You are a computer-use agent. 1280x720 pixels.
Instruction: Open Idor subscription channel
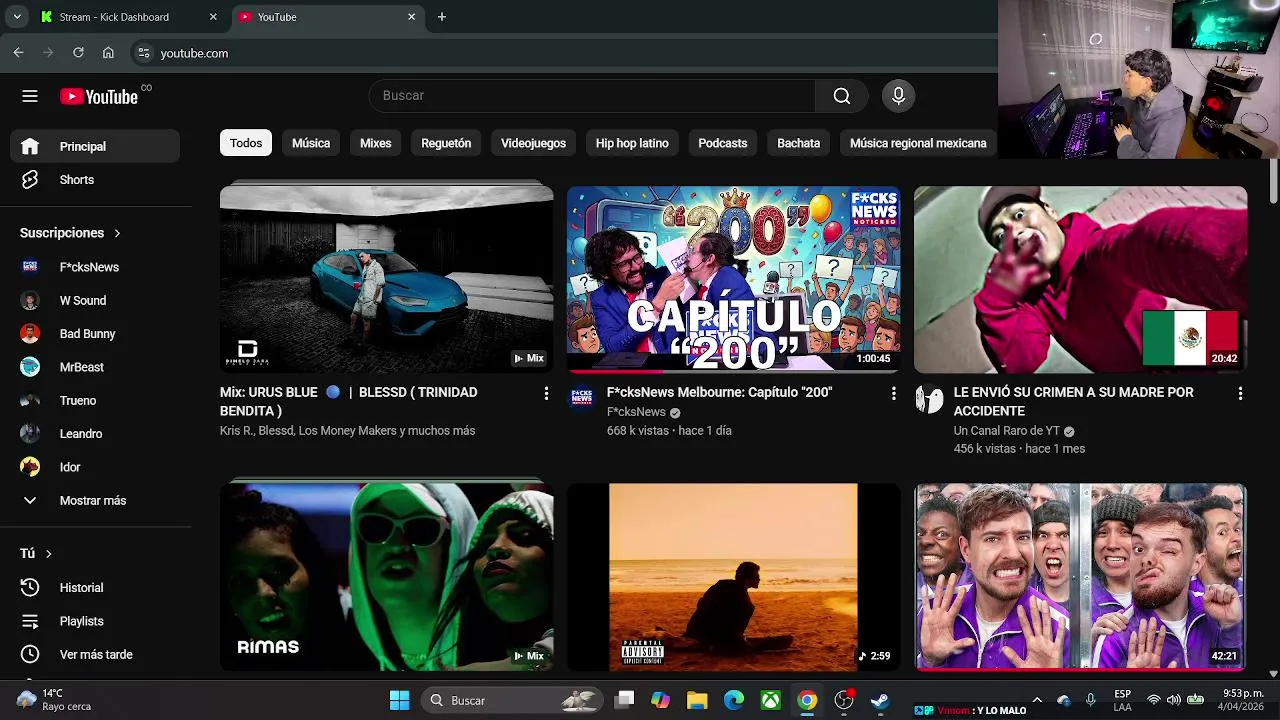coord(95,467)
